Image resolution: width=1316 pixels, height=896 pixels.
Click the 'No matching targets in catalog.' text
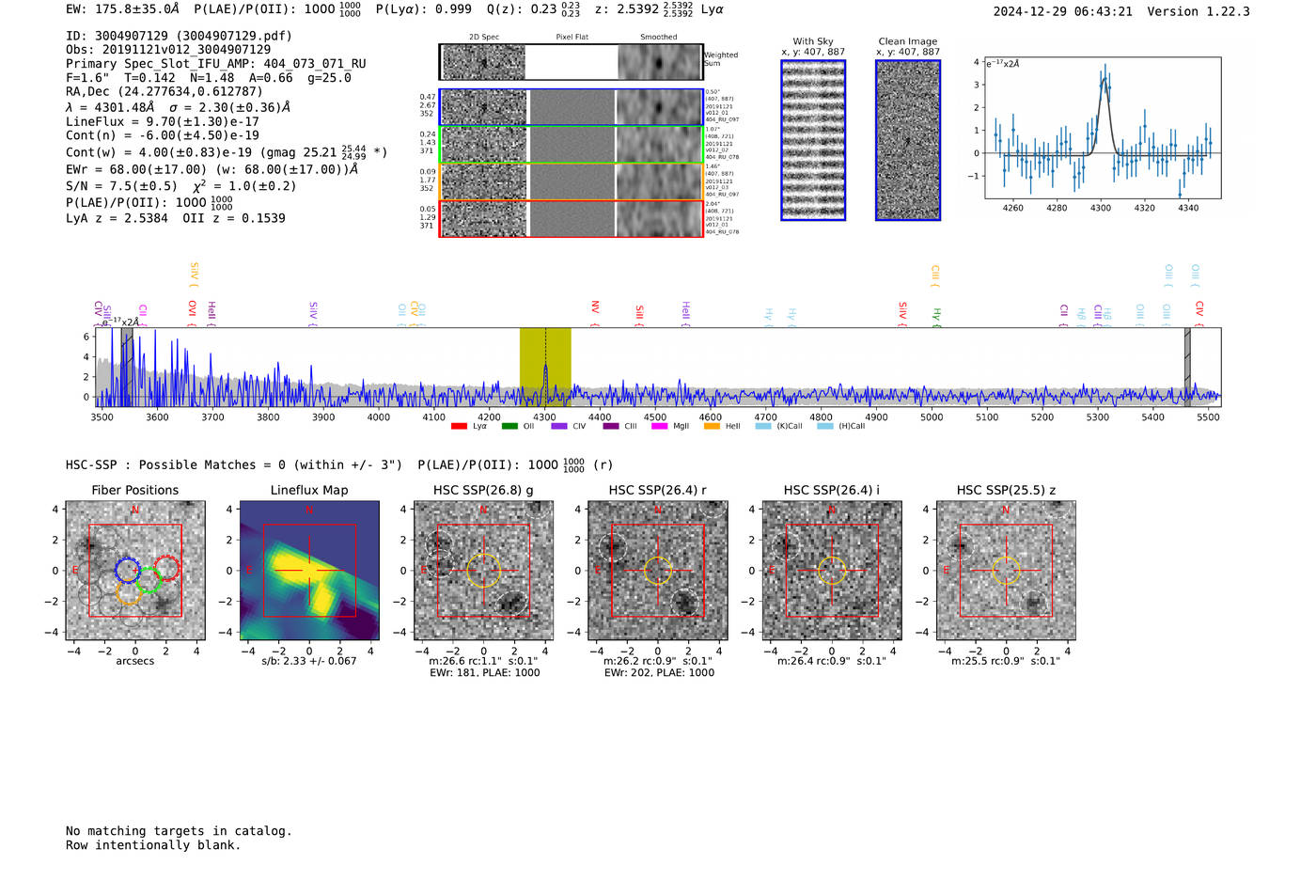pos(179,831)
